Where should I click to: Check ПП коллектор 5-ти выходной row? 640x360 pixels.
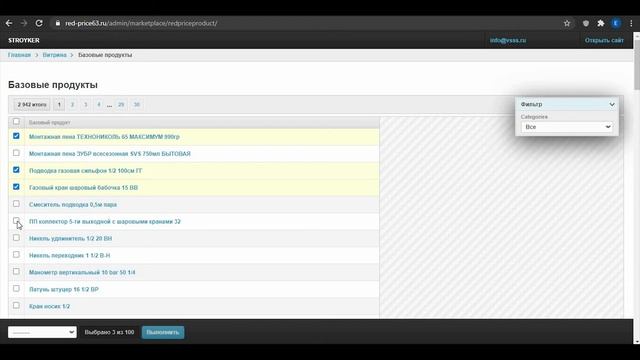tap(16, 220)
